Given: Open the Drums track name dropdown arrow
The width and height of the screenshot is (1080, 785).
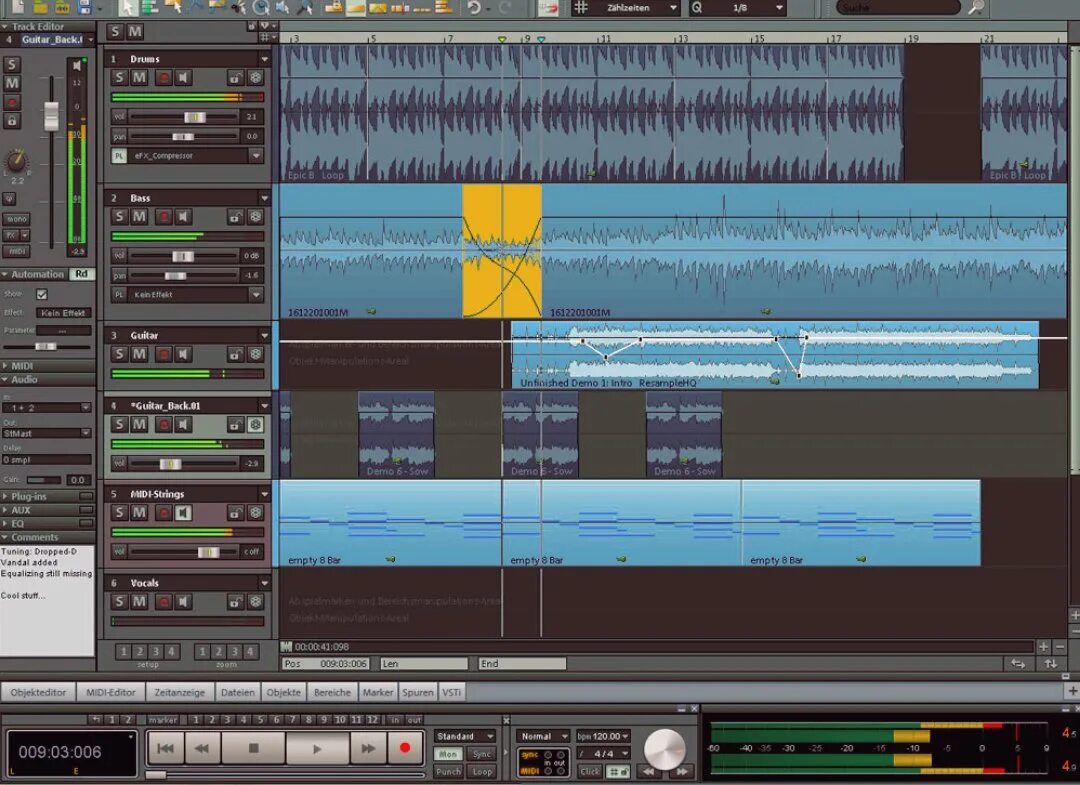Looking at the screenshot, I should [x=264, y=59].
